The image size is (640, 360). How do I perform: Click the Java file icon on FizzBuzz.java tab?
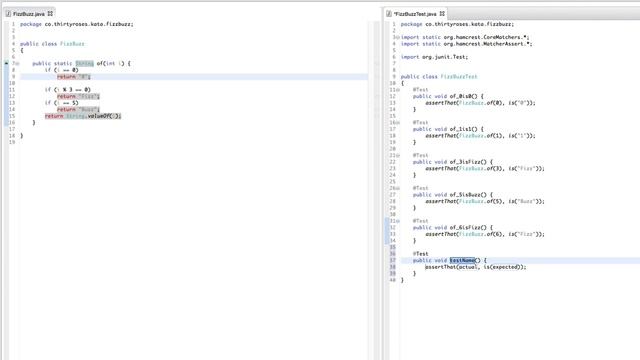point(8,14)
